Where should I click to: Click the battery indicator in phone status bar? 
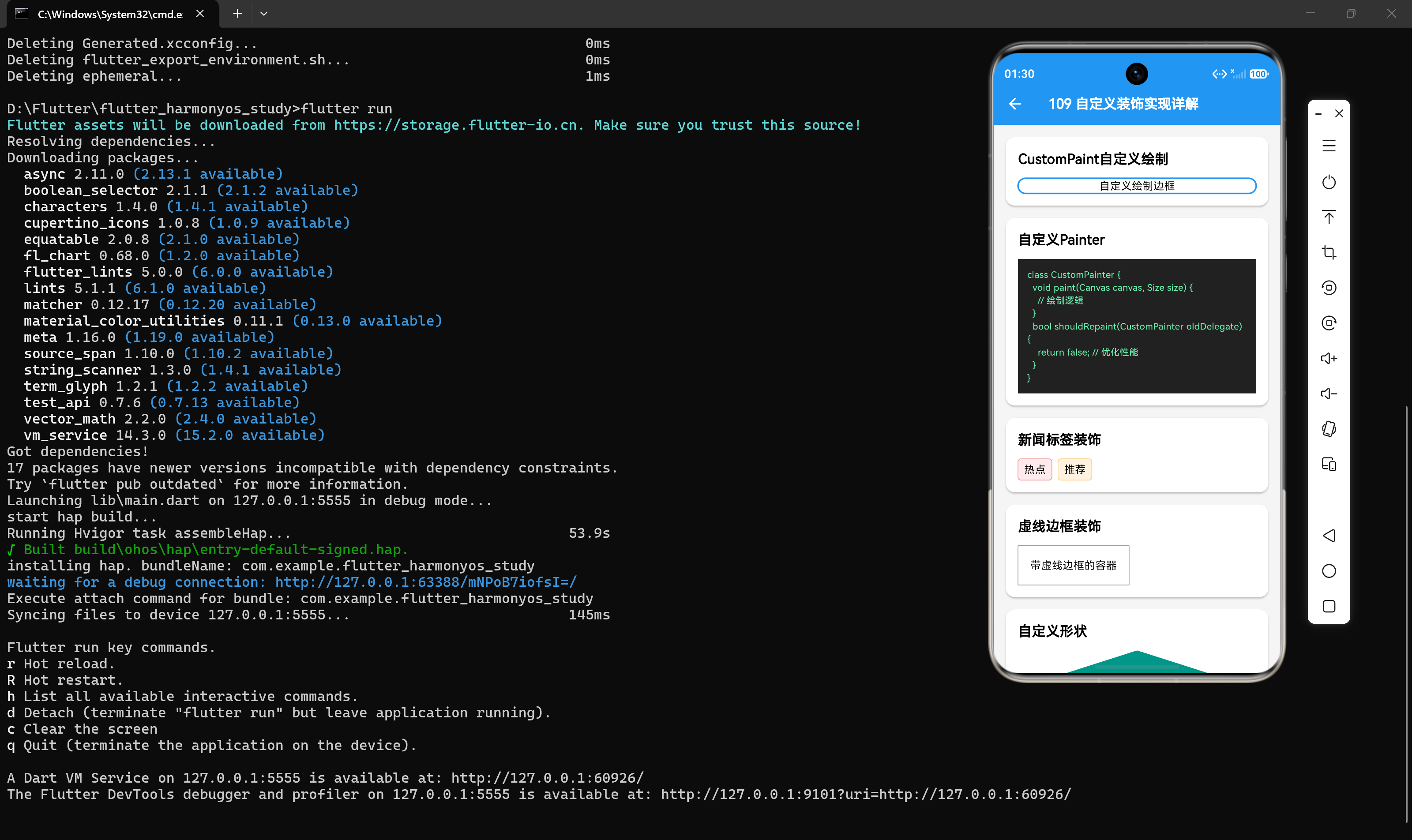pyautogui.click(x=1258, y=74)
